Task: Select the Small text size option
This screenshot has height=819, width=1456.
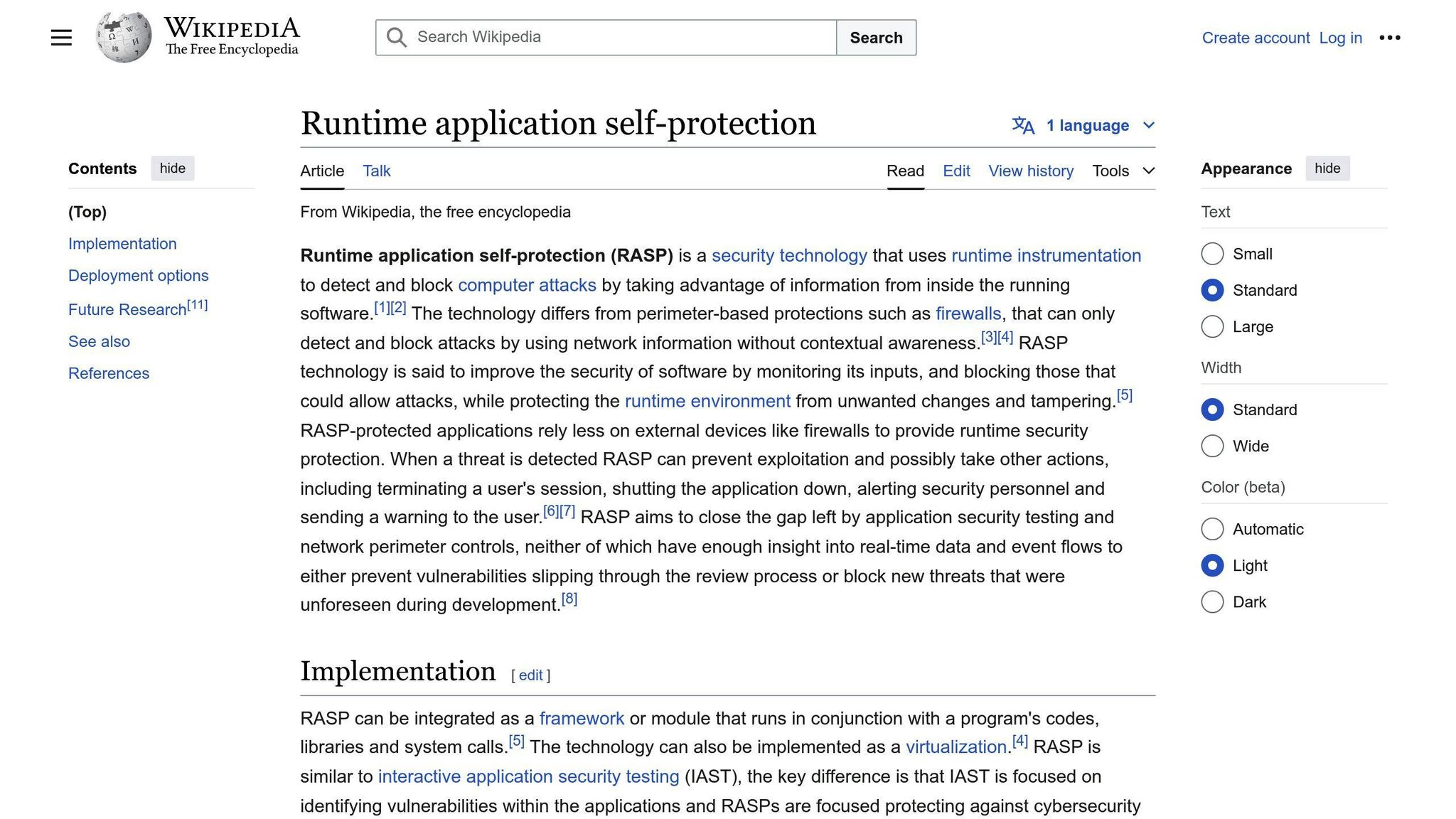Action: [x=1212, y=254]
